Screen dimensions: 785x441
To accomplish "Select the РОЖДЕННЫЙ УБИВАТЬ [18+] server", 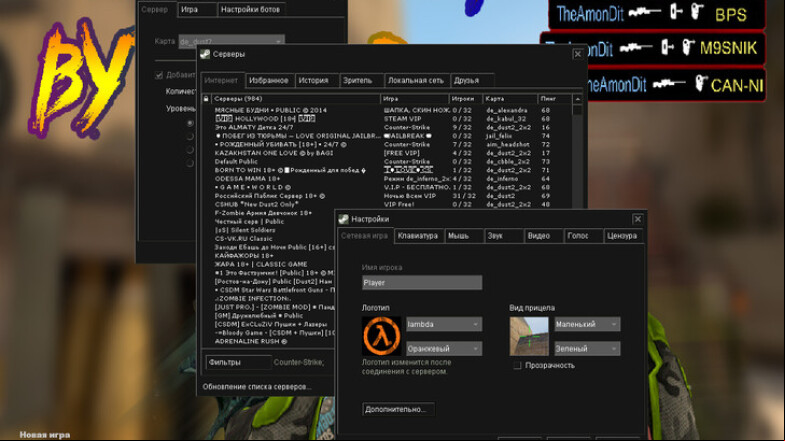I will 386,144.
